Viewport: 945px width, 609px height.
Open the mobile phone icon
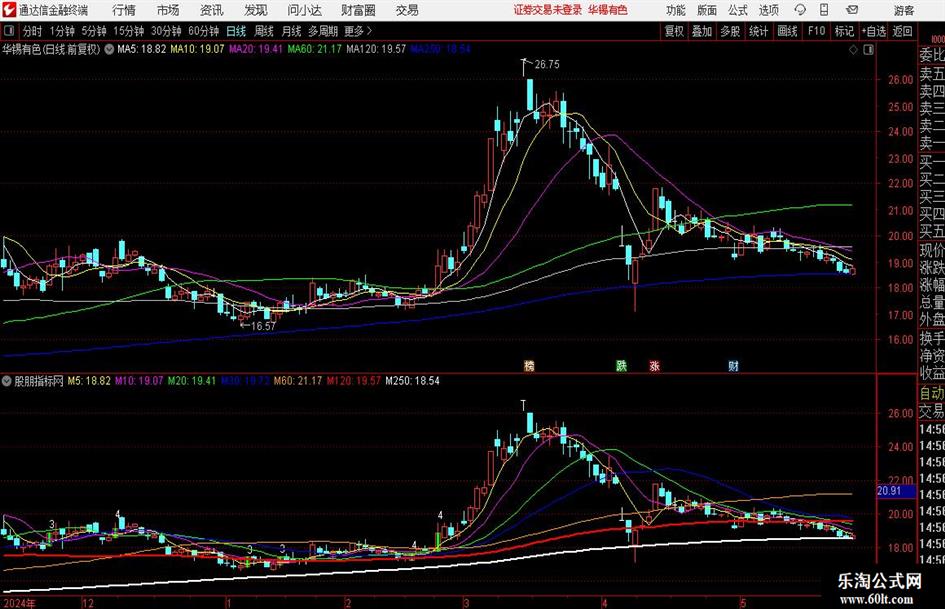(824, 10)
